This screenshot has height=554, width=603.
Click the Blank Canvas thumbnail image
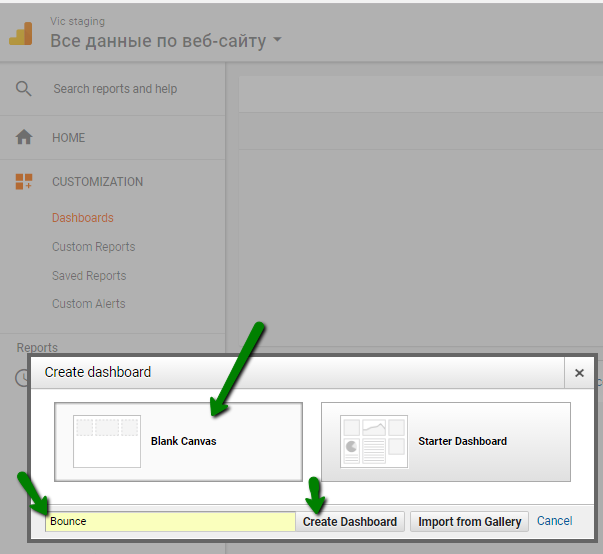coord(107,441)
